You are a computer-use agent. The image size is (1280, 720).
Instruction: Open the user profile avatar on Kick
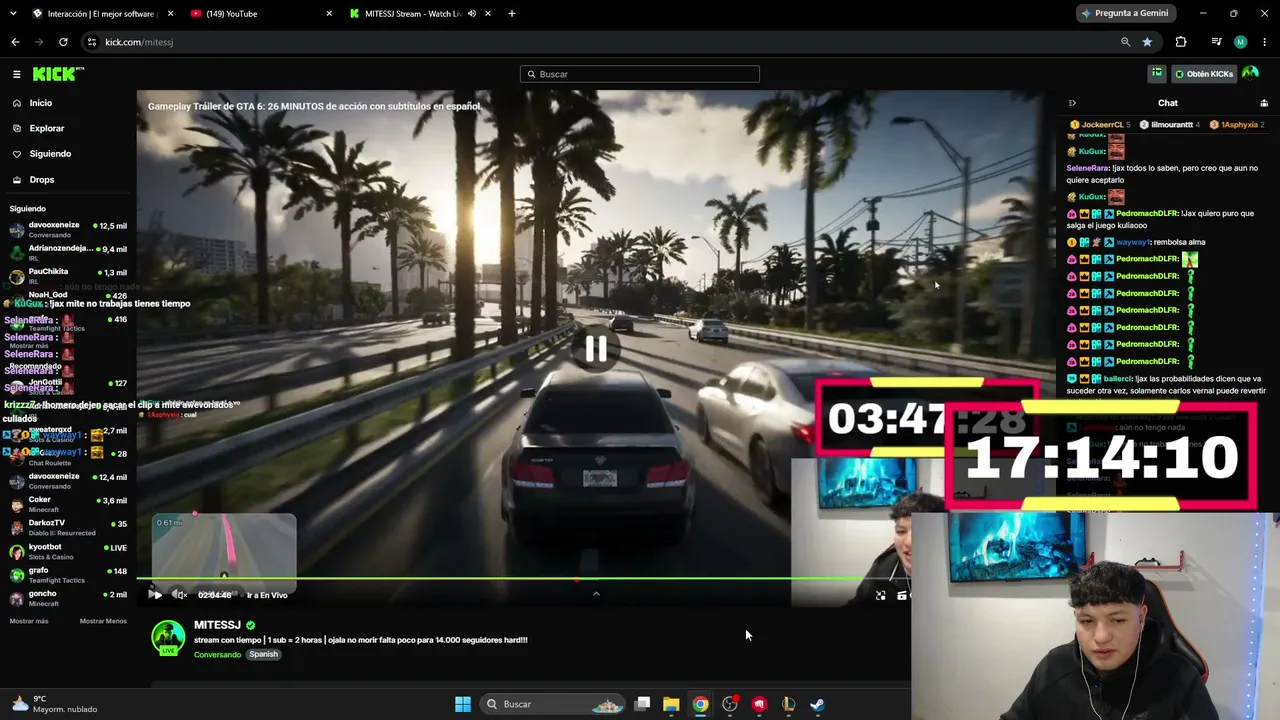click(x=1250, y=74)
